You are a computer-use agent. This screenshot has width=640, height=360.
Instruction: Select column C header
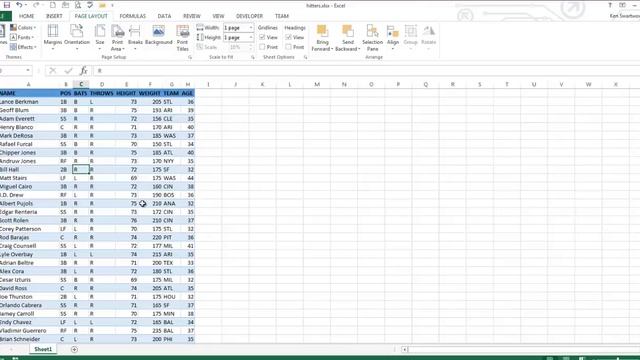pos(81,84)
